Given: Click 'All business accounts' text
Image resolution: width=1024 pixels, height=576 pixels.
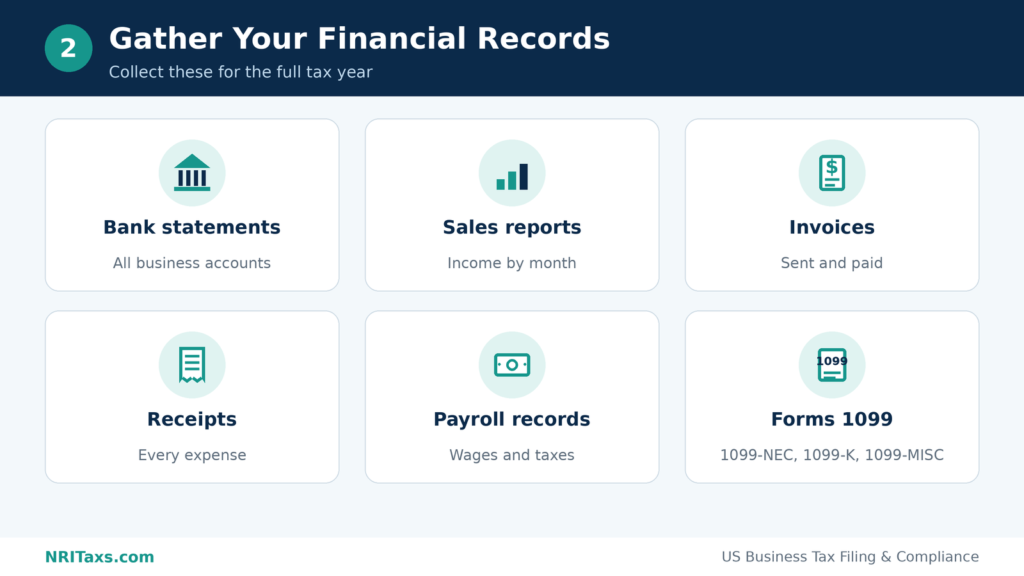Looking at the screenshot, I should pos(192,263).
